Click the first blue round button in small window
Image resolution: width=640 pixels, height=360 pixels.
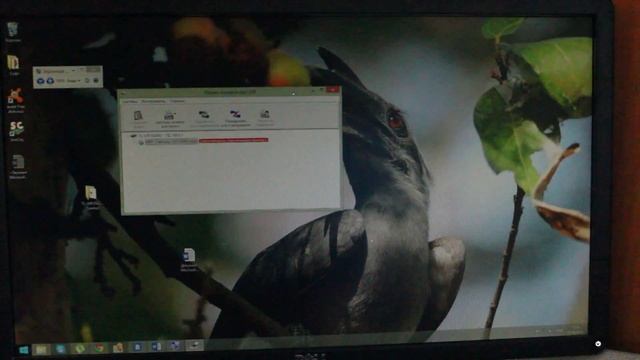40,81
